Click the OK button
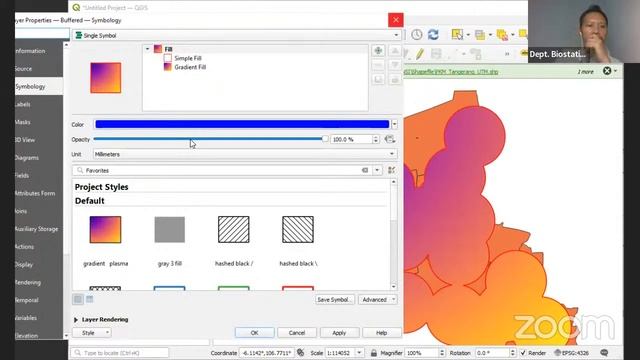640x360 pixels. (x=254, y=333)
